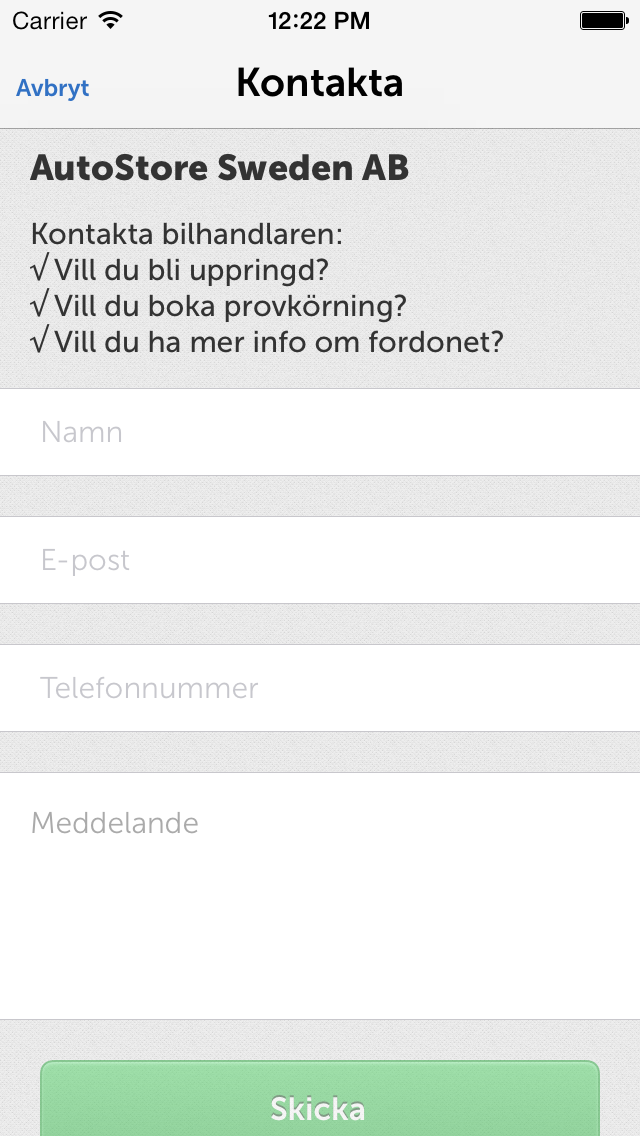Viewport: 640px width, 1136px height.
Task: Click the checkmark before 'Vill du ha mer info'
Action: coord(39,341)
